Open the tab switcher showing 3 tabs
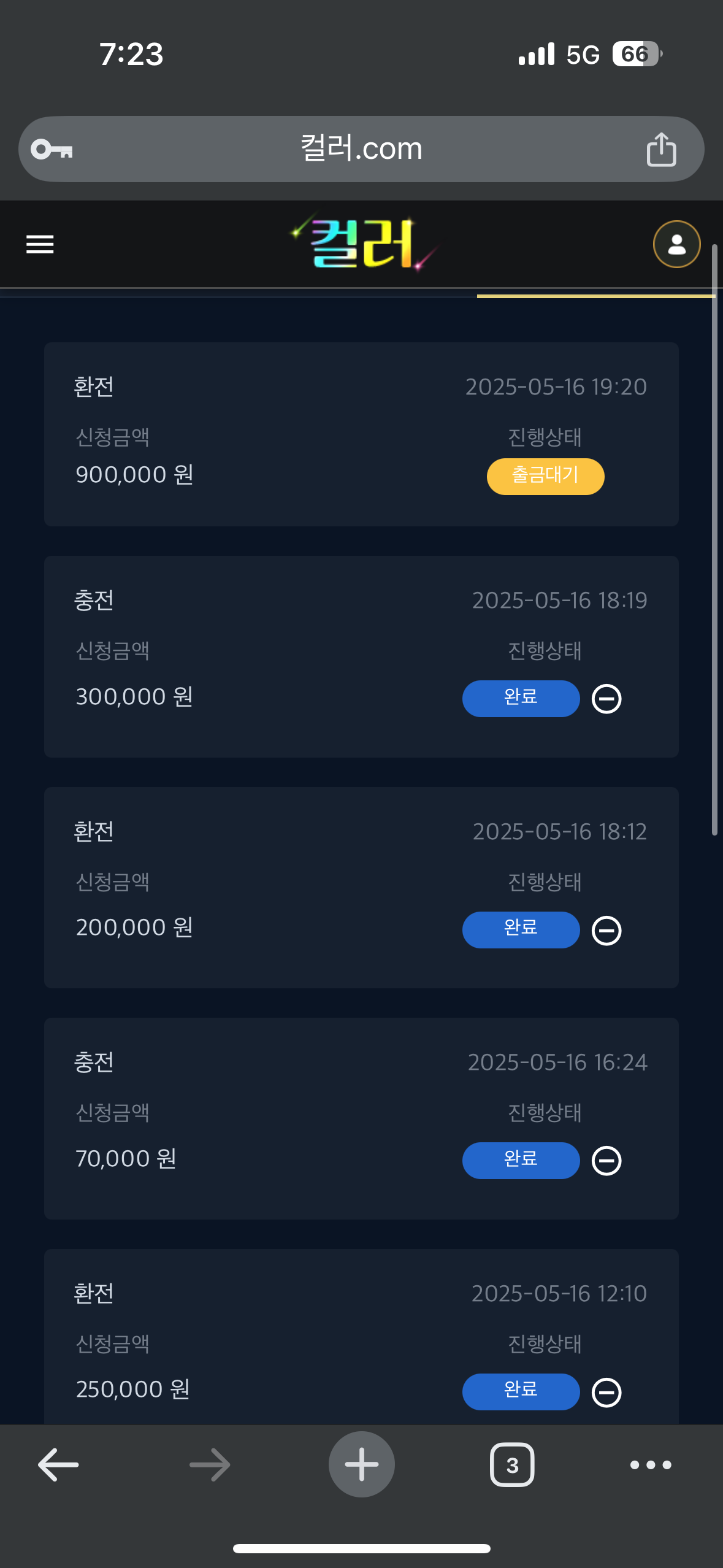Screen dimensions: 723x1568 [512, 1464]
